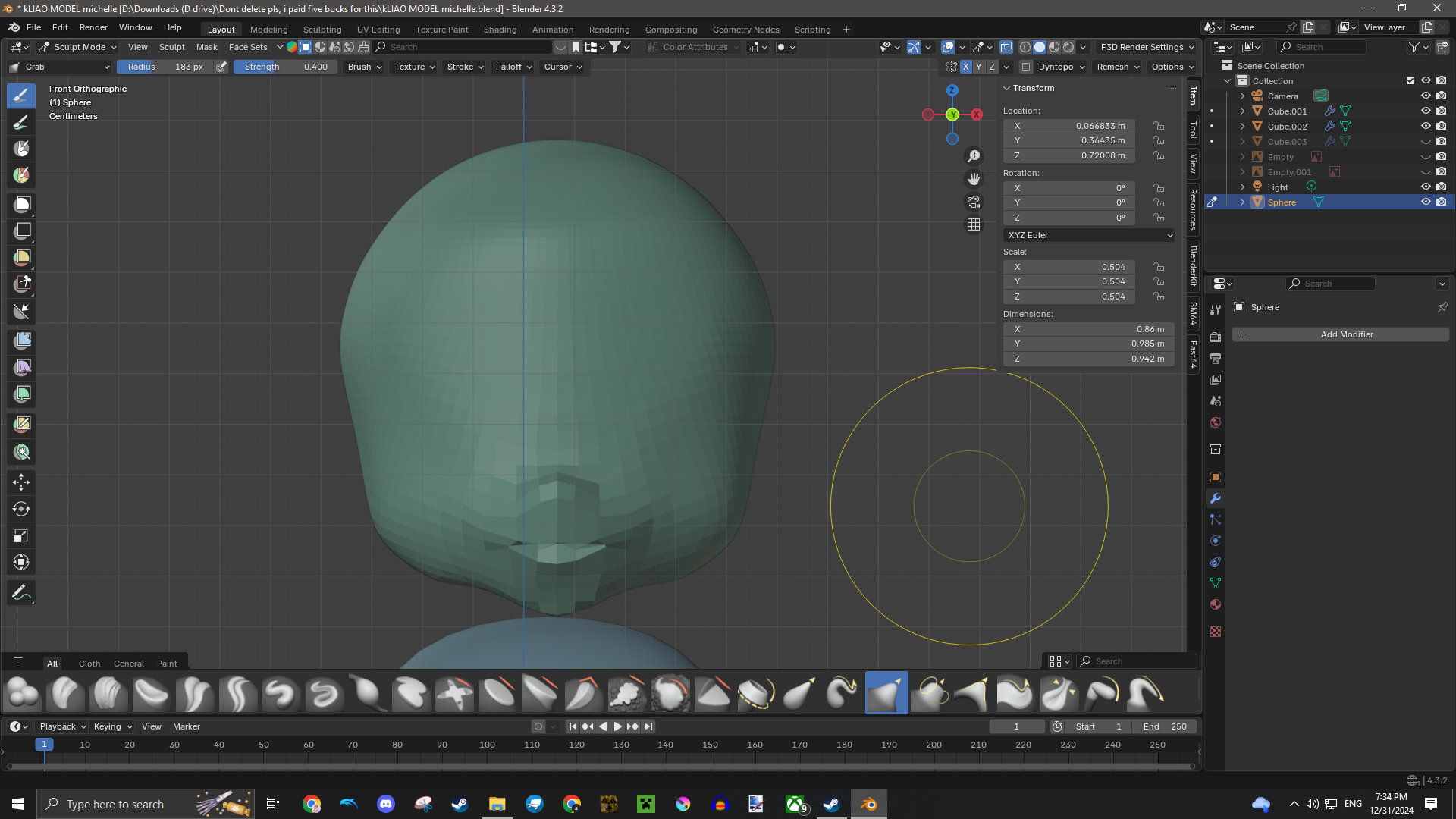Open the Modifiers wrench properties tab

pos(1216,498)
